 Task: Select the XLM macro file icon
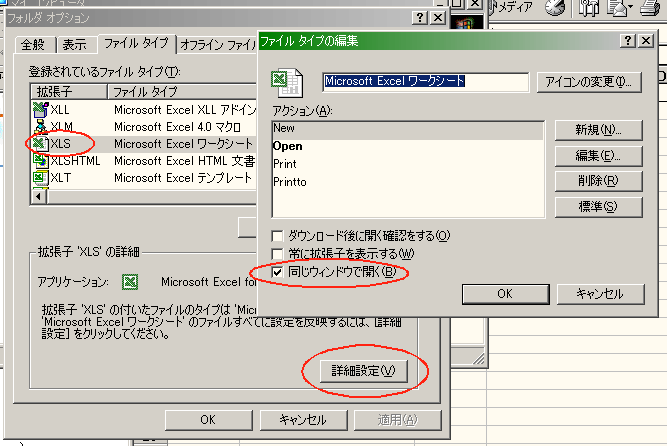pos(40,127)
